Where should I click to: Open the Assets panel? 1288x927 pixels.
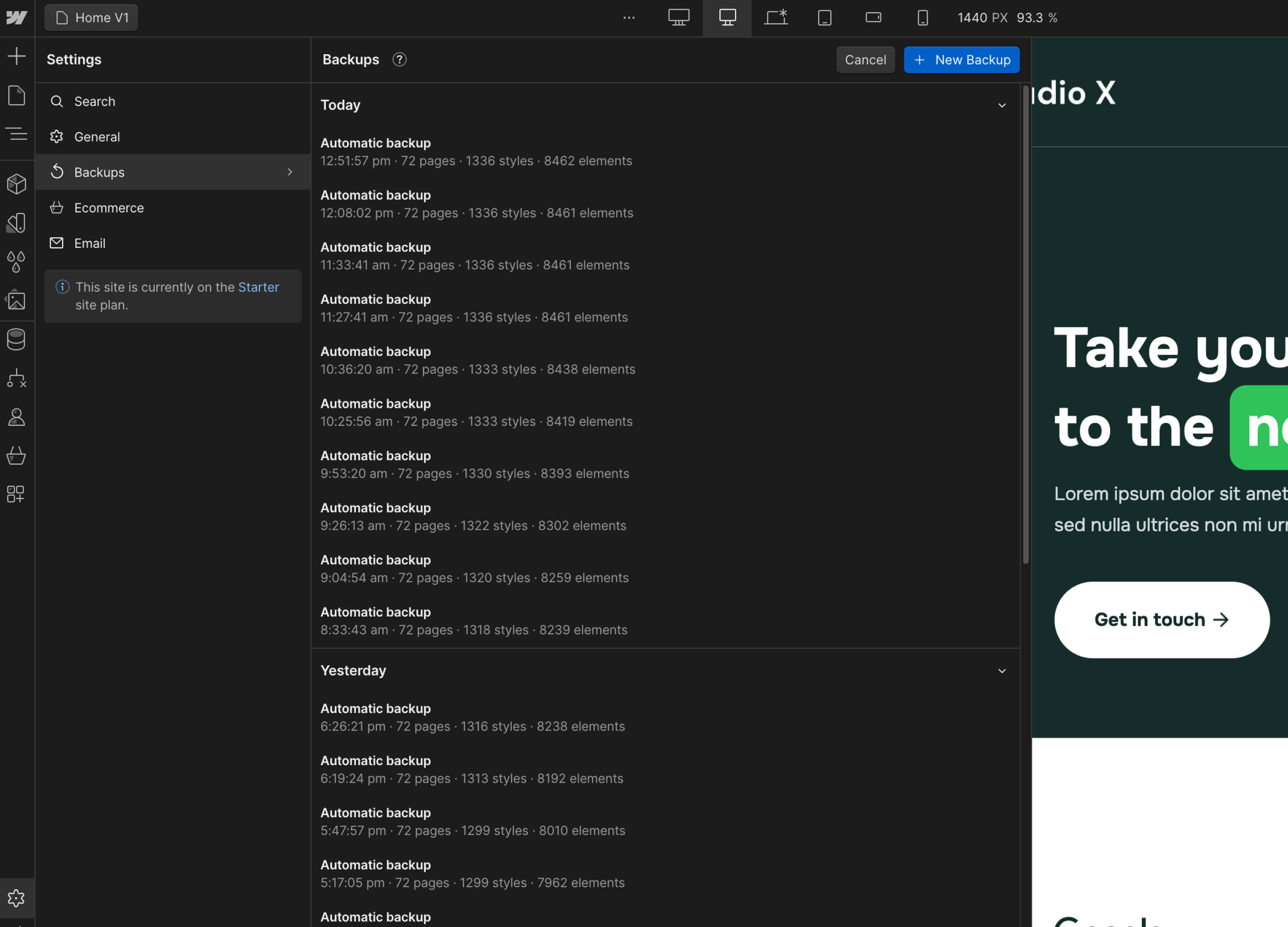point(17,300)
